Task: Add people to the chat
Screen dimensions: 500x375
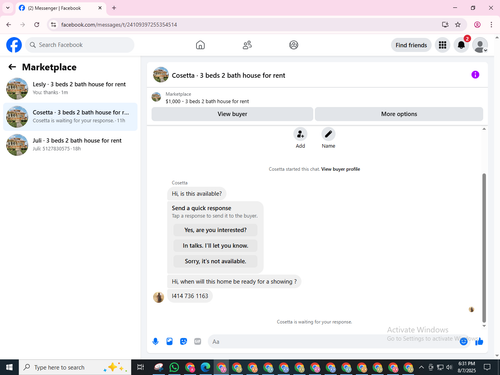Action: point(300,134)
